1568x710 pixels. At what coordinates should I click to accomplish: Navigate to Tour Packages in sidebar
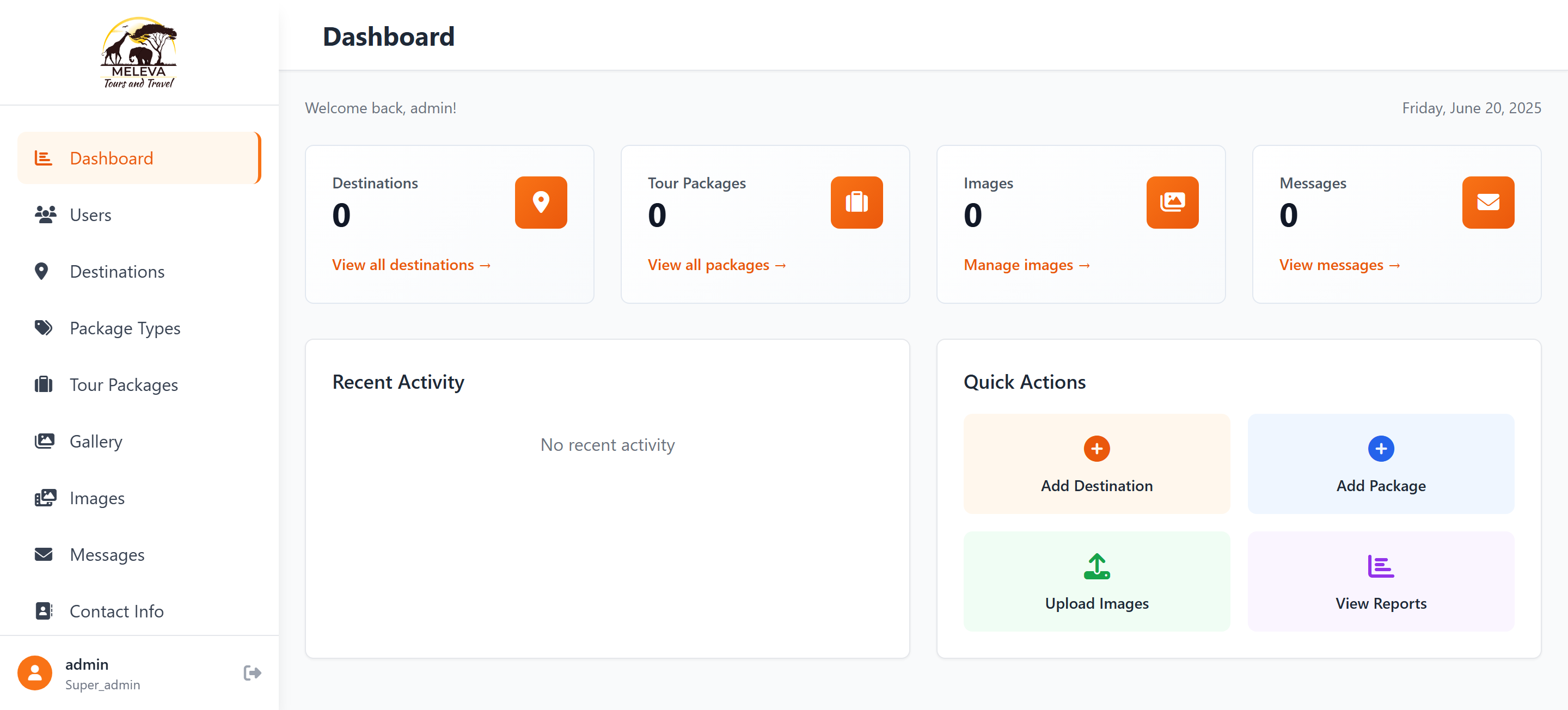click(139, 385)
